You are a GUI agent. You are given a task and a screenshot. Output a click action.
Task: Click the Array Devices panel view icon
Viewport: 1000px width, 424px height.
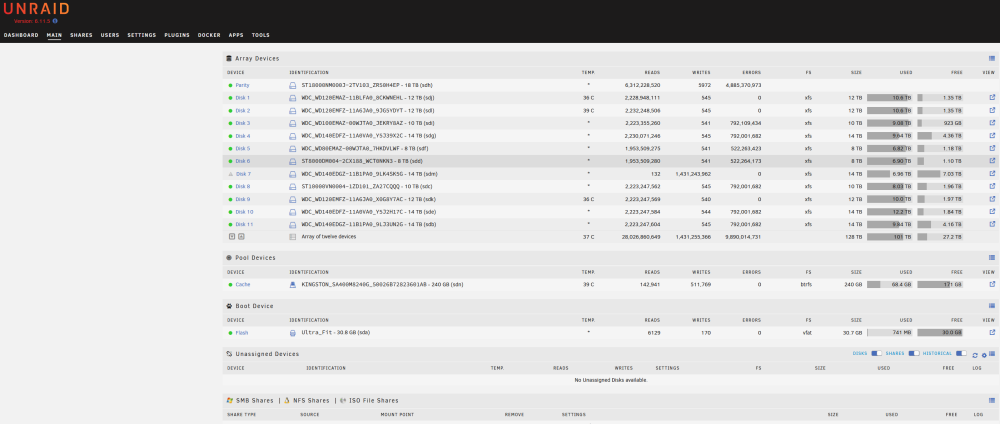(x=992, y=58)
